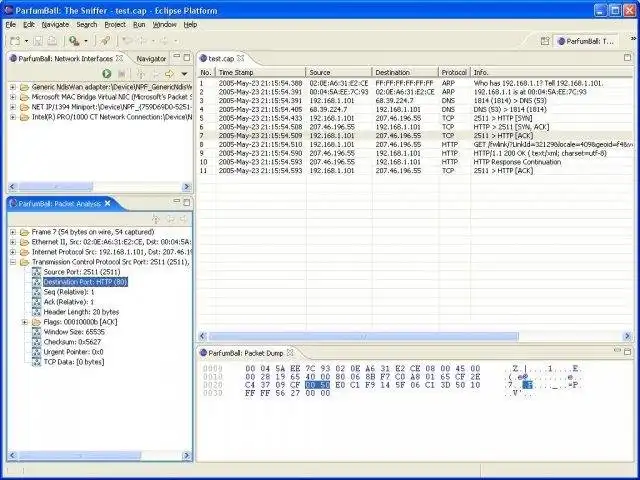Switch to the Navigator tab

(x=151, y=59)
